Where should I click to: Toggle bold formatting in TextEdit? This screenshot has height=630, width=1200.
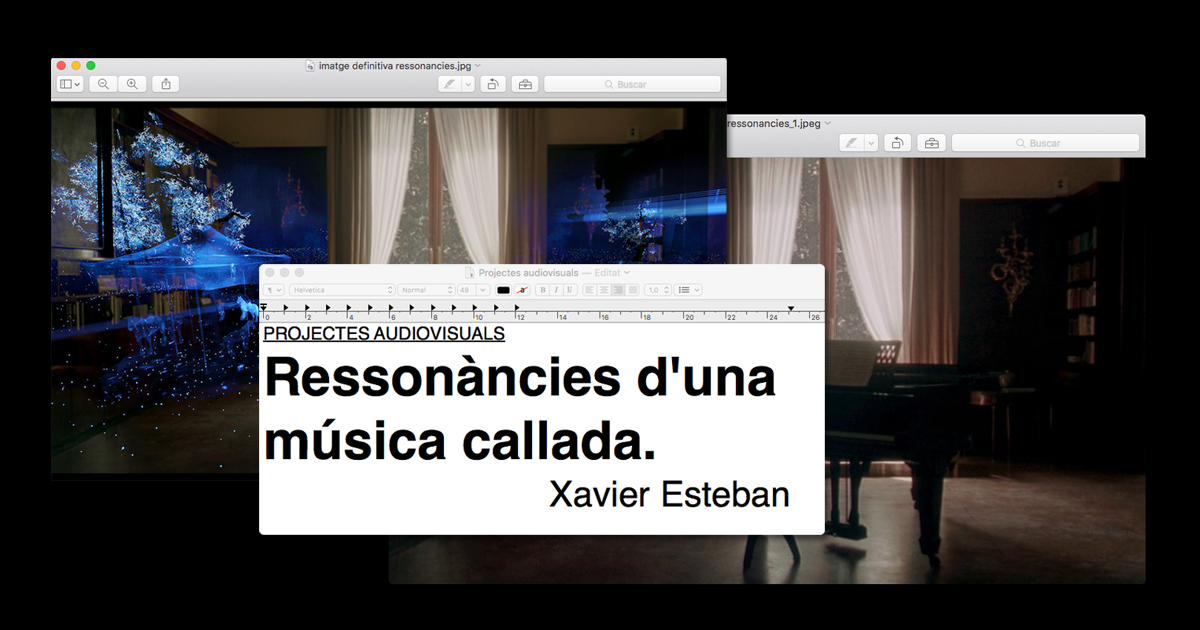tap(543, 290)
